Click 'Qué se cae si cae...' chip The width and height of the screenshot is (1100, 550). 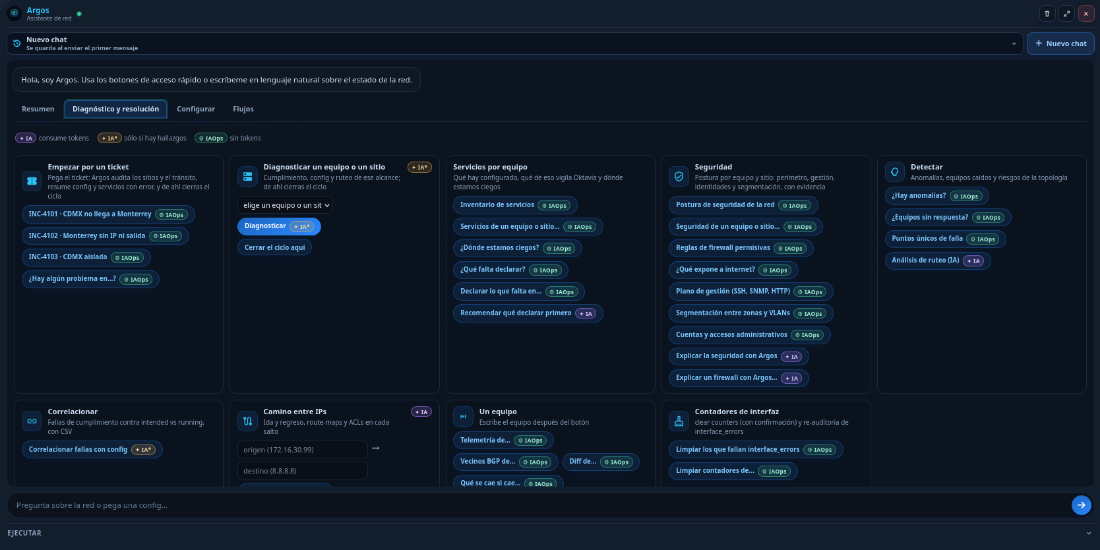(508, 483)
